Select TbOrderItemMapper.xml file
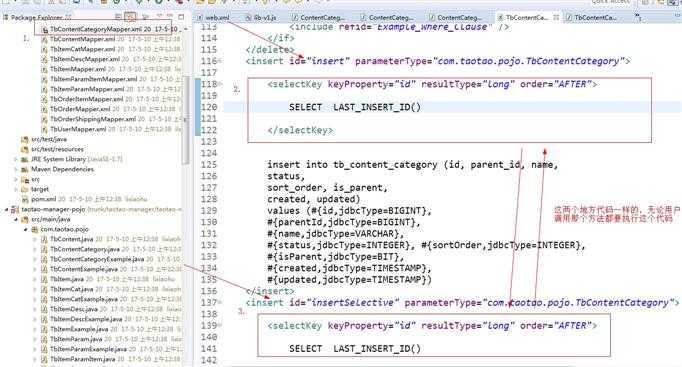Image resolution: width=682 pixels, height=367 pixels. 87,99
